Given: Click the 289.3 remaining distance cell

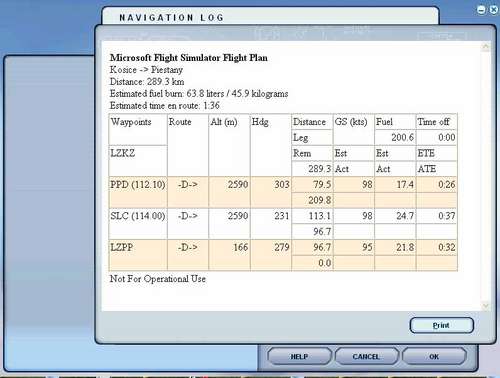Looking at the screenshot, I should (x=312, y=169).
